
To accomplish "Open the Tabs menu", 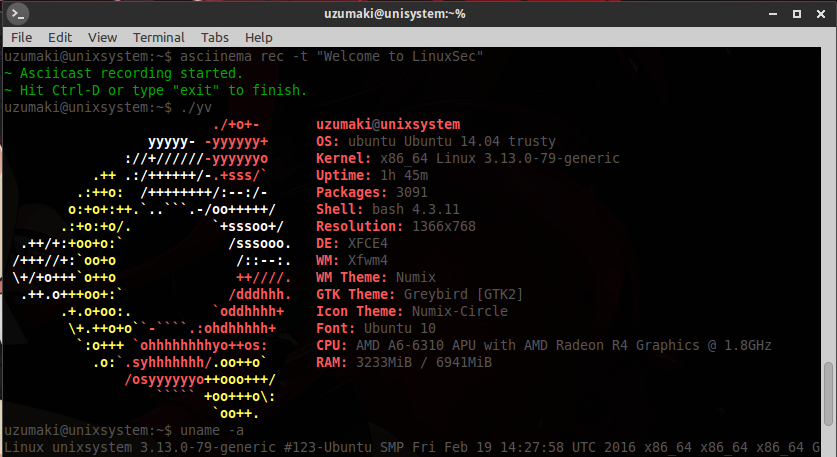I will (215, 37).
